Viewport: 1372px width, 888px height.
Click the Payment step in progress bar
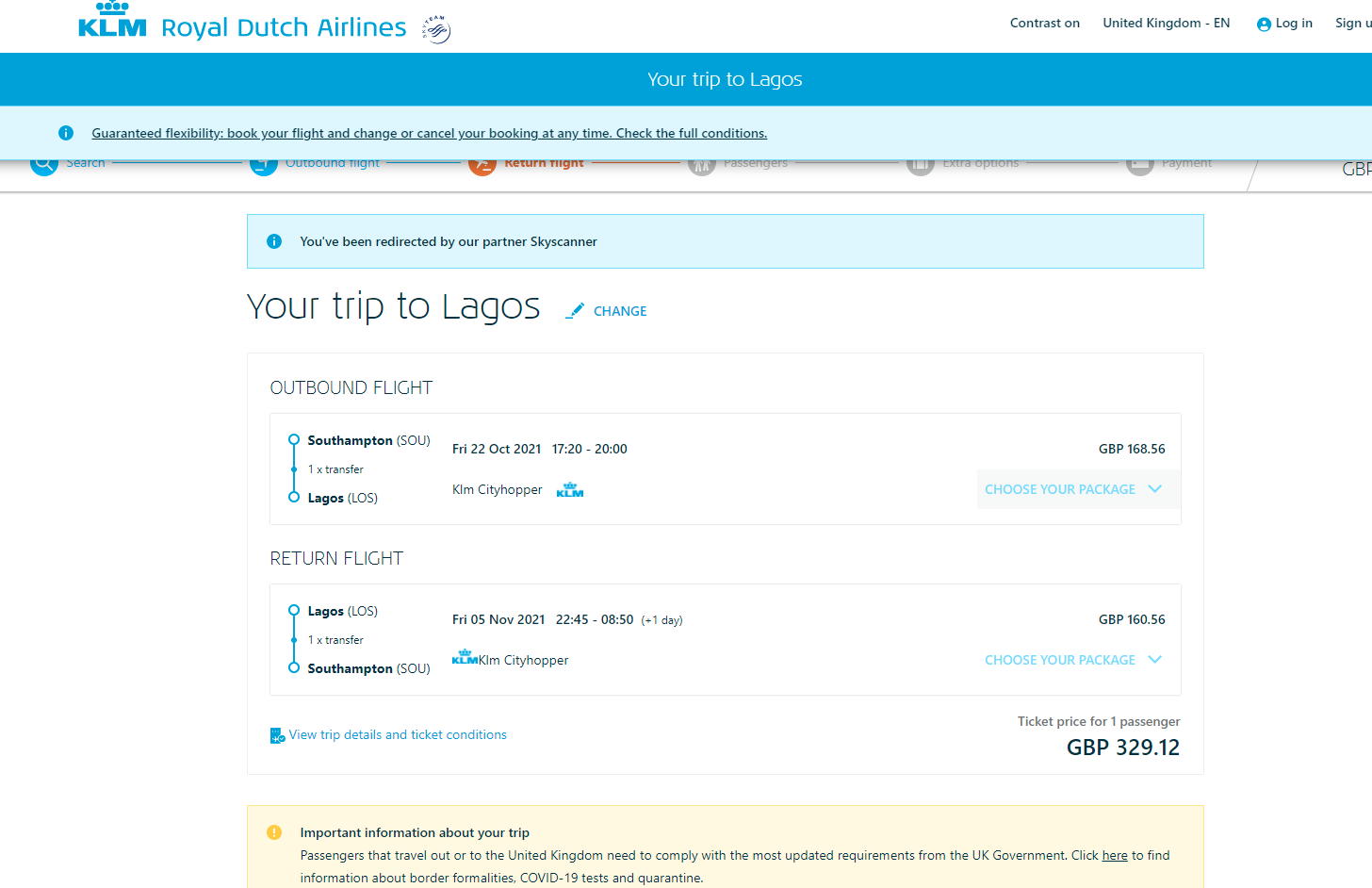pyautogui.click(x=1186, y=164)
